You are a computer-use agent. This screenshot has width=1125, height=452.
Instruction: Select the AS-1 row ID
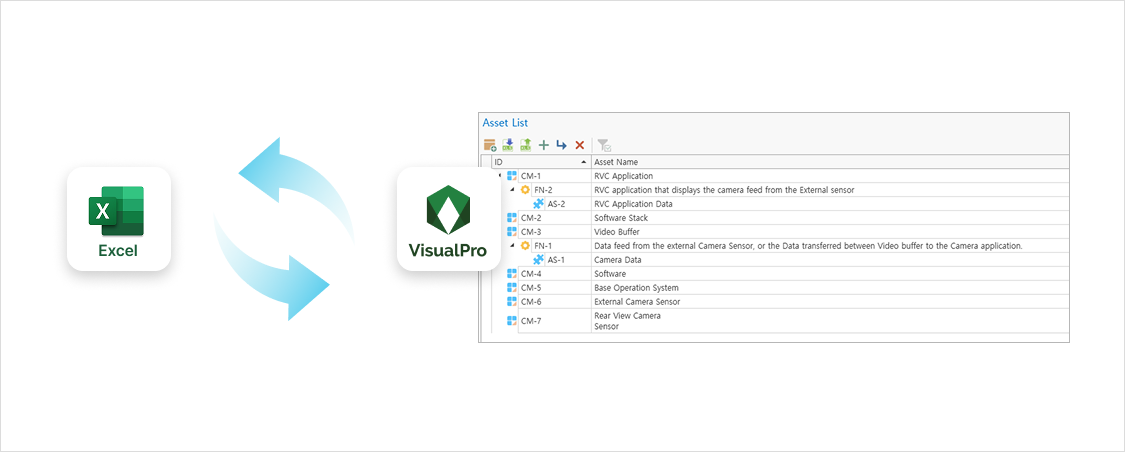556,260
